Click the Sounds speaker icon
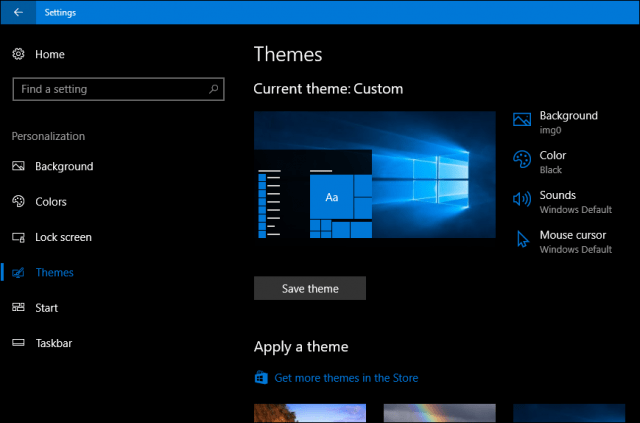This screenshot has height=423, width=640. point(522,199)
